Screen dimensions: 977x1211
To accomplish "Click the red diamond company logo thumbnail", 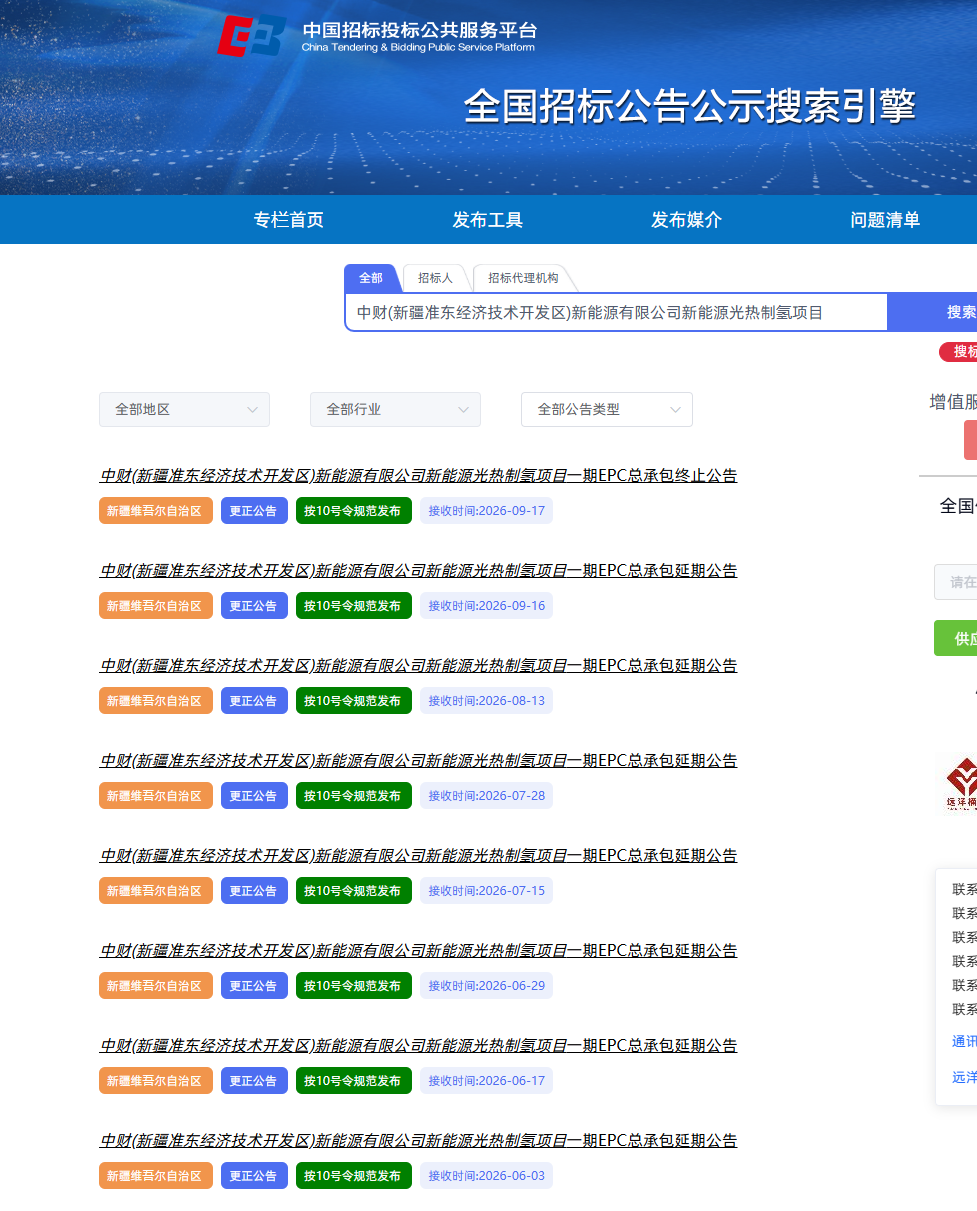I will coord(961,782).
